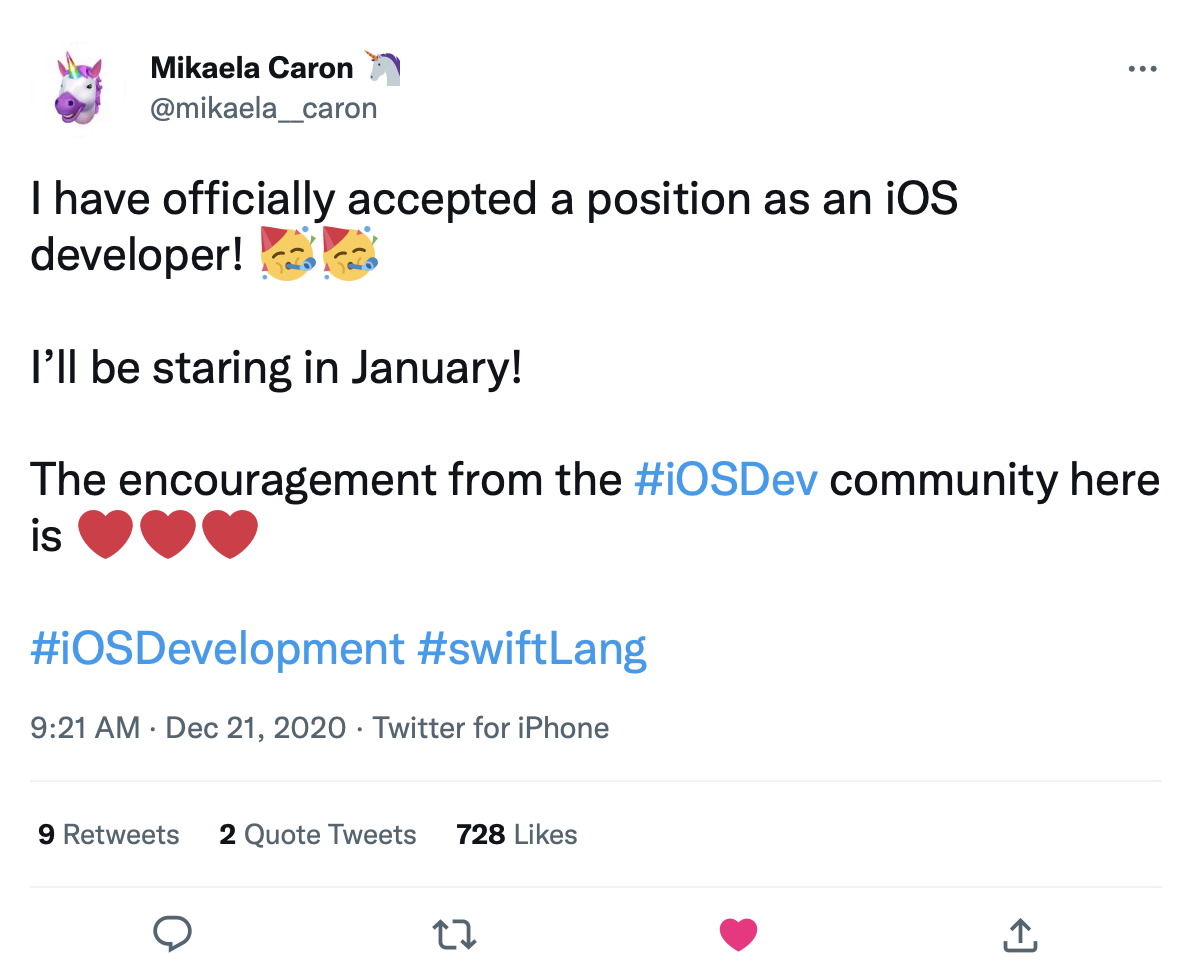Click the Mikaela Caron display name
The image size is (1192, 974).
click(251, 68)
